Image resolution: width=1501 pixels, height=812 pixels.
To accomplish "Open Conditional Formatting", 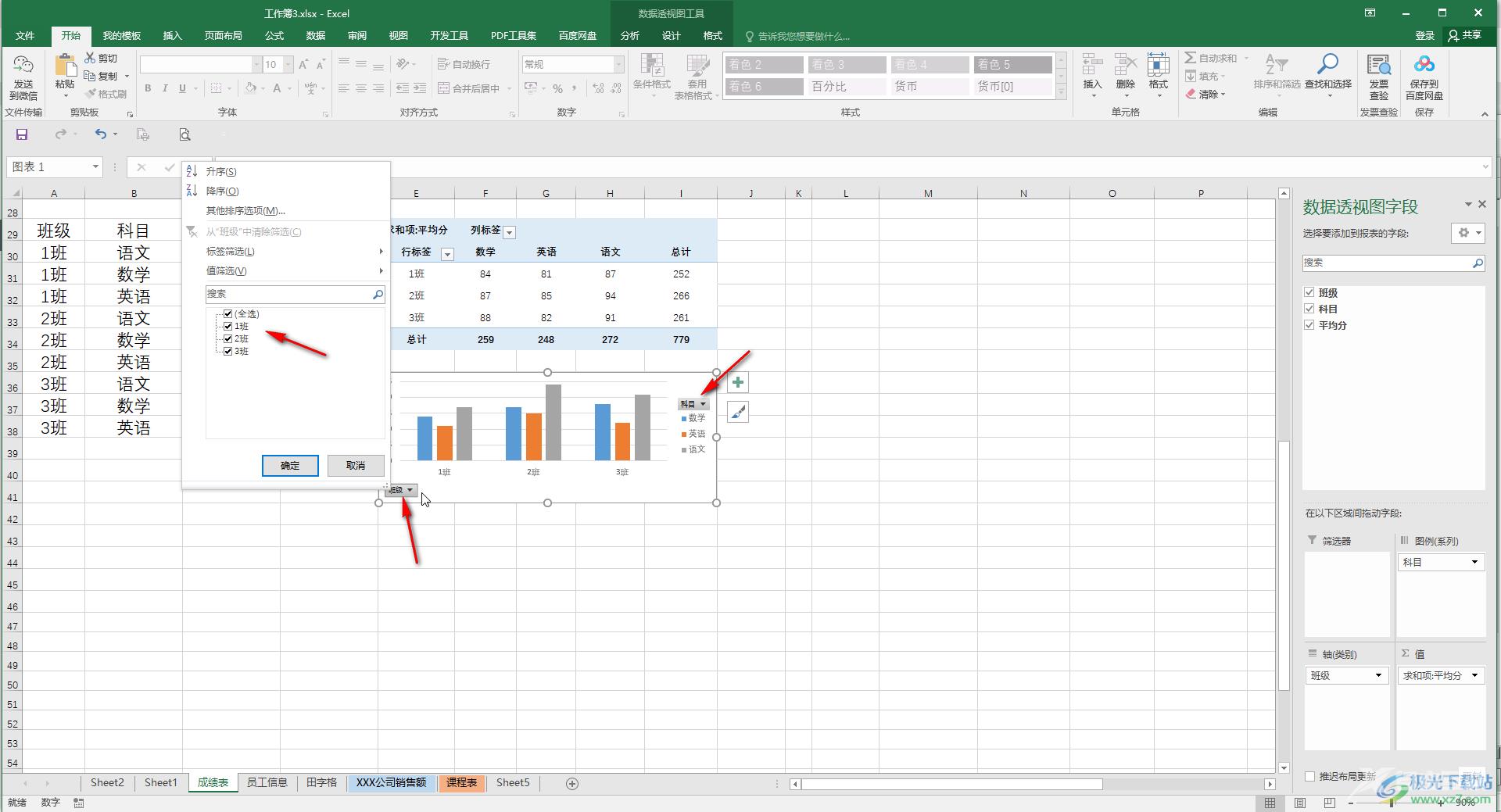I will (x=651, y=77).
